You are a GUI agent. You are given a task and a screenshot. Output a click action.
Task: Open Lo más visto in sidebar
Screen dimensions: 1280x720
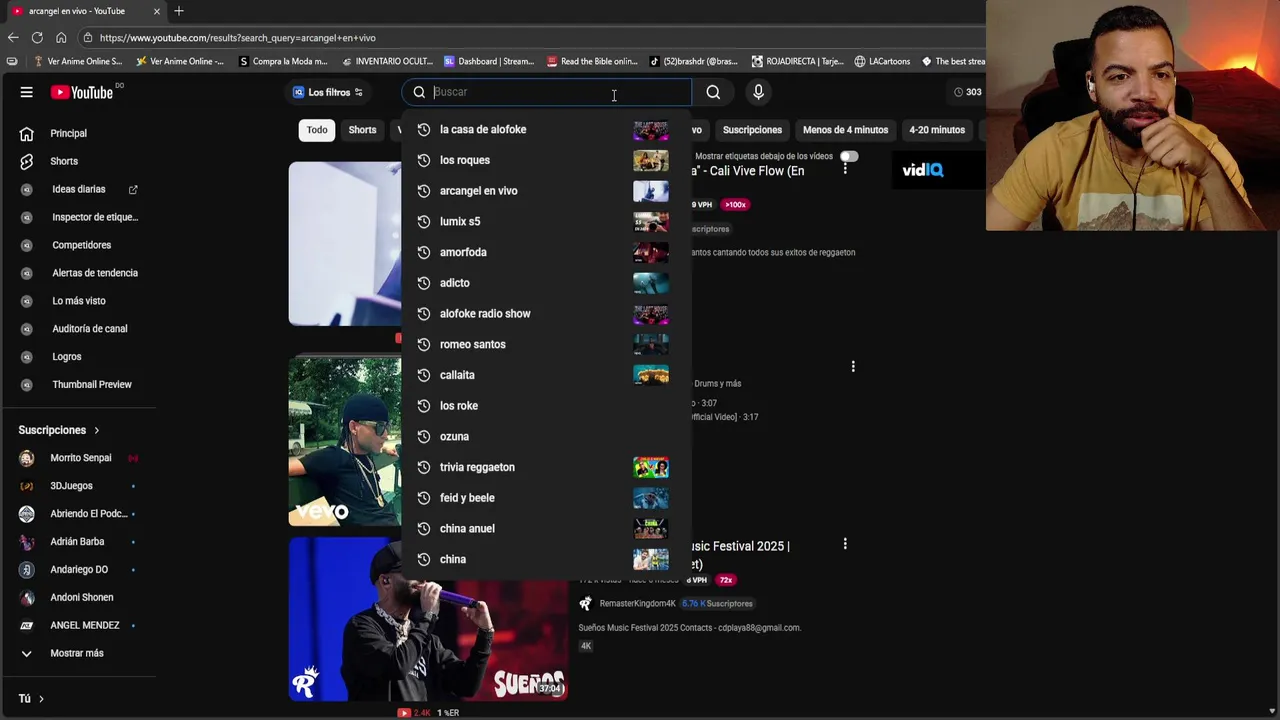pyautogui.click(x=78, y=301)
